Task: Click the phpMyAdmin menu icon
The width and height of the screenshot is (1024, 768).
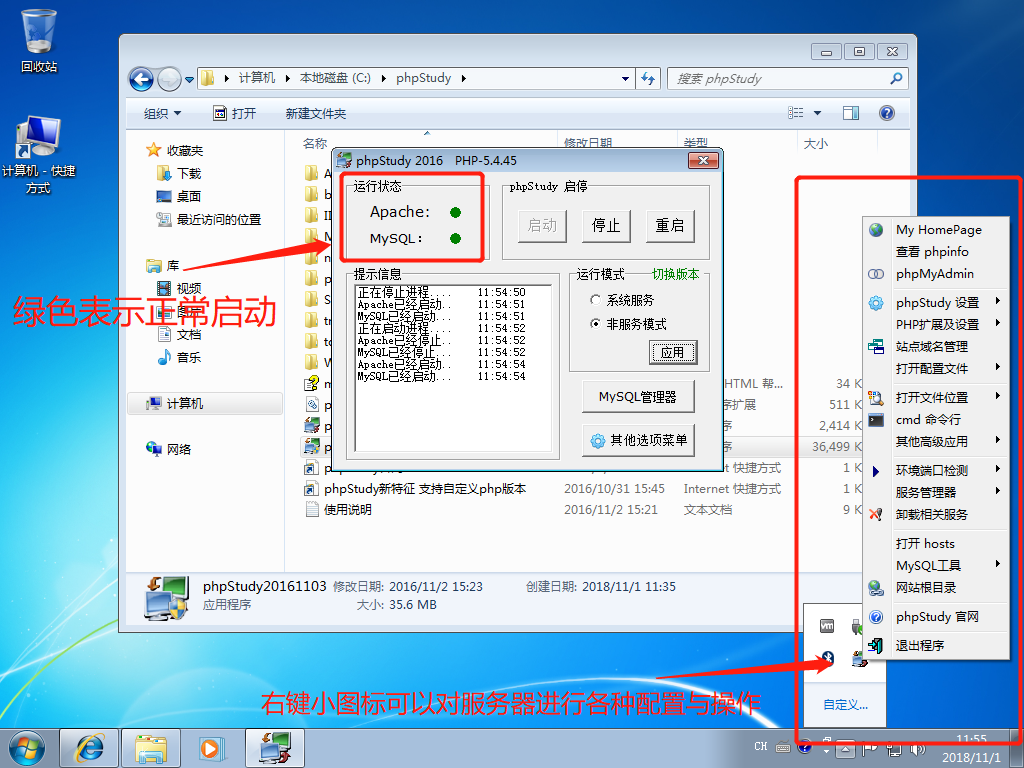Action: click(876, 274)
